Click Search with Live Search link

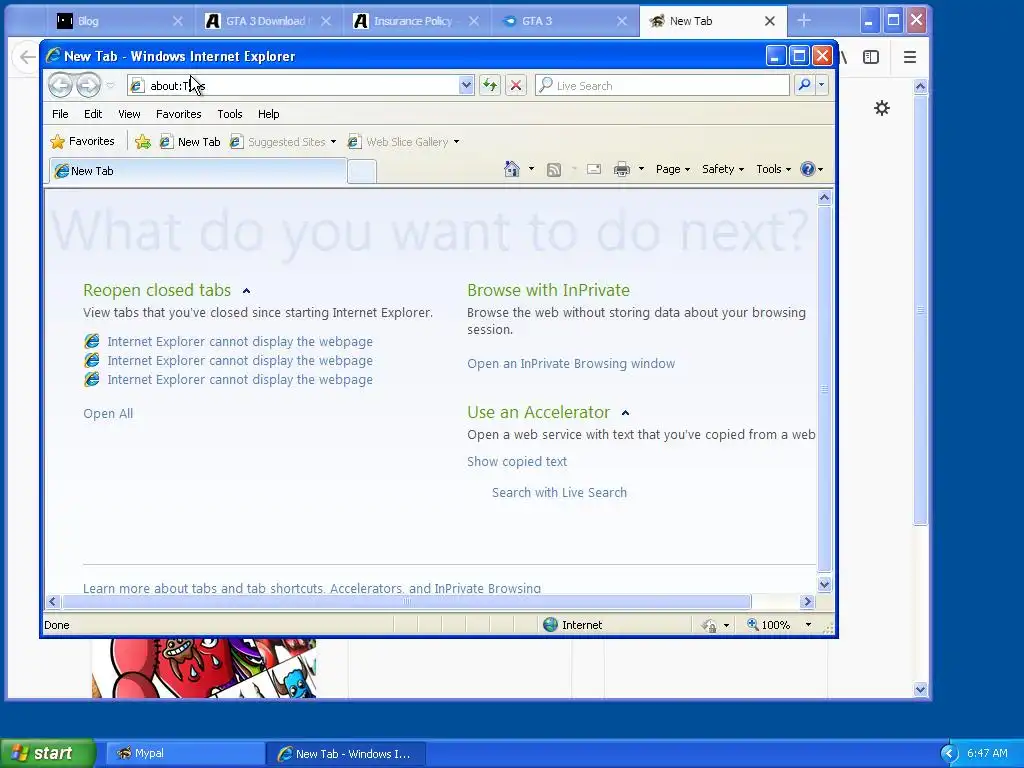(x=559, y=492)
